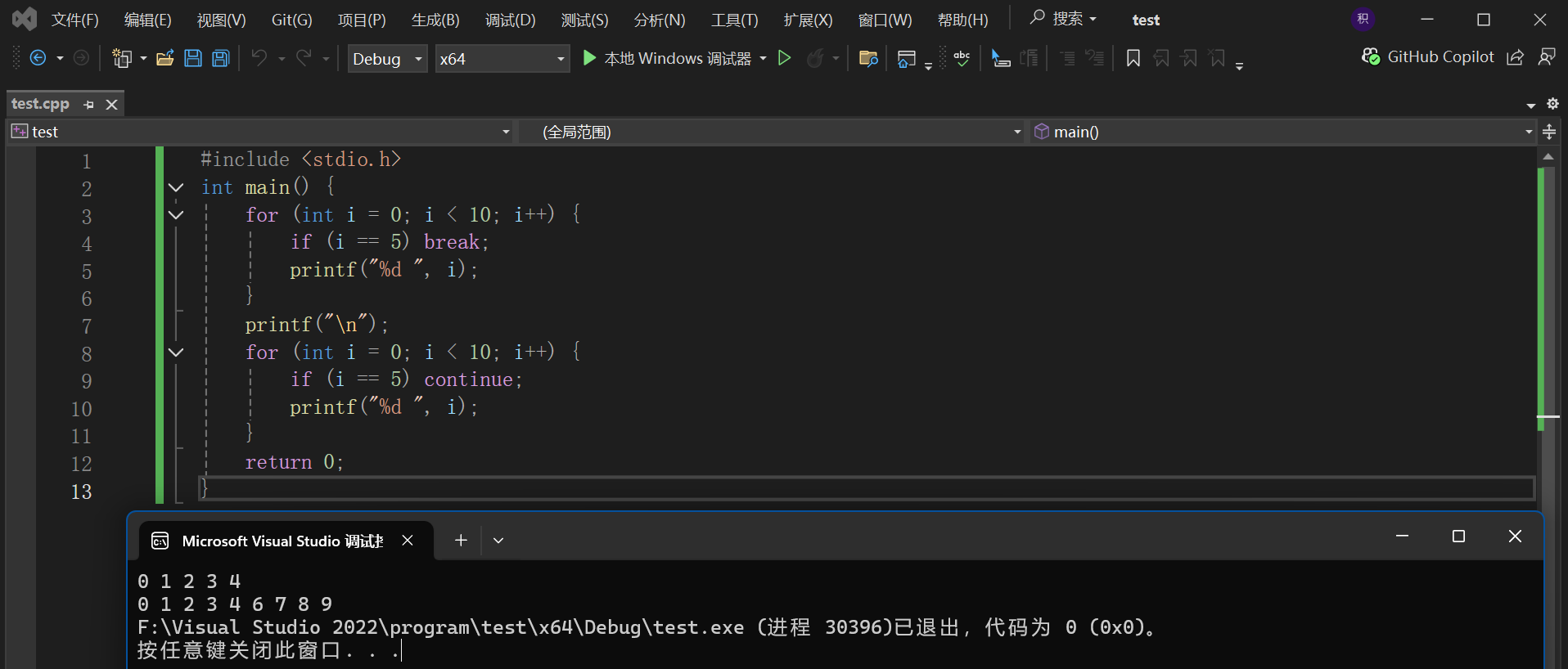Start debugging with 本地 Windows 调试器 button
The width and height of the screenshot is (1568, 669).
pos(667,58)
